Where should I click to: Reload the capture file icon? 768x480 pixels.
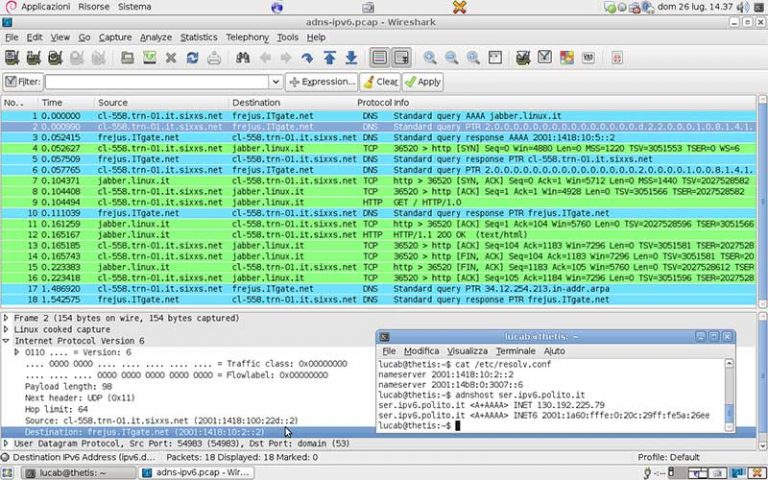click(x=192, y=58)
